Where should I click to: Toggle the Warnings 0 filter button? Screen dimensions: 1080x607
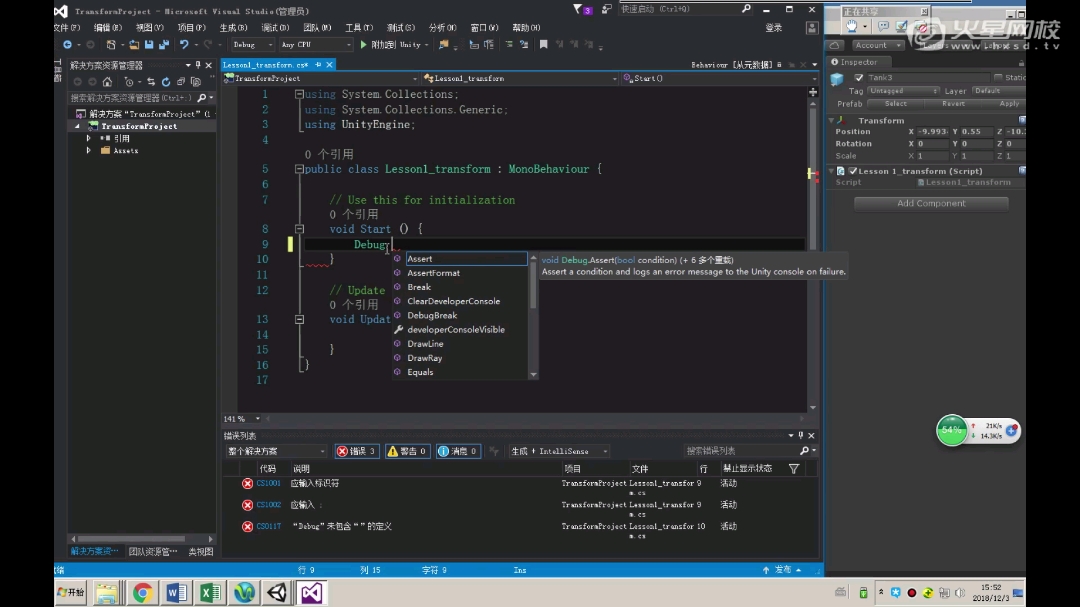tap(407, 451)
